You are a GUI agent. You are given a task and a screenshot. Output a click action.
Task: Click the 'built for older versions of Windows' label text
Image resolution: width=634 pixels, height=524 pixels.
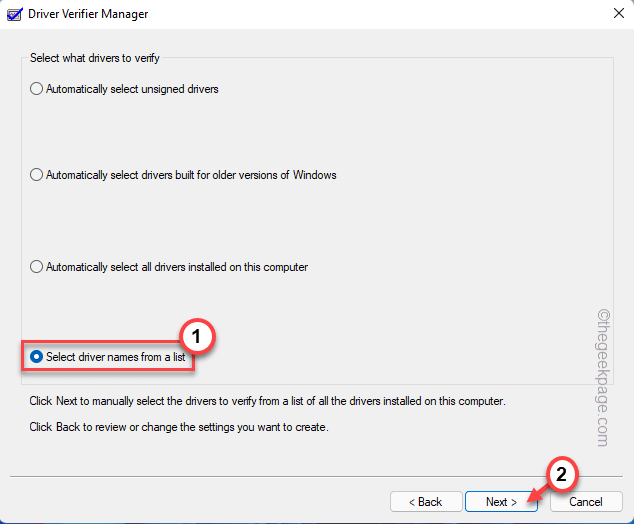click(x=191, y=175)
